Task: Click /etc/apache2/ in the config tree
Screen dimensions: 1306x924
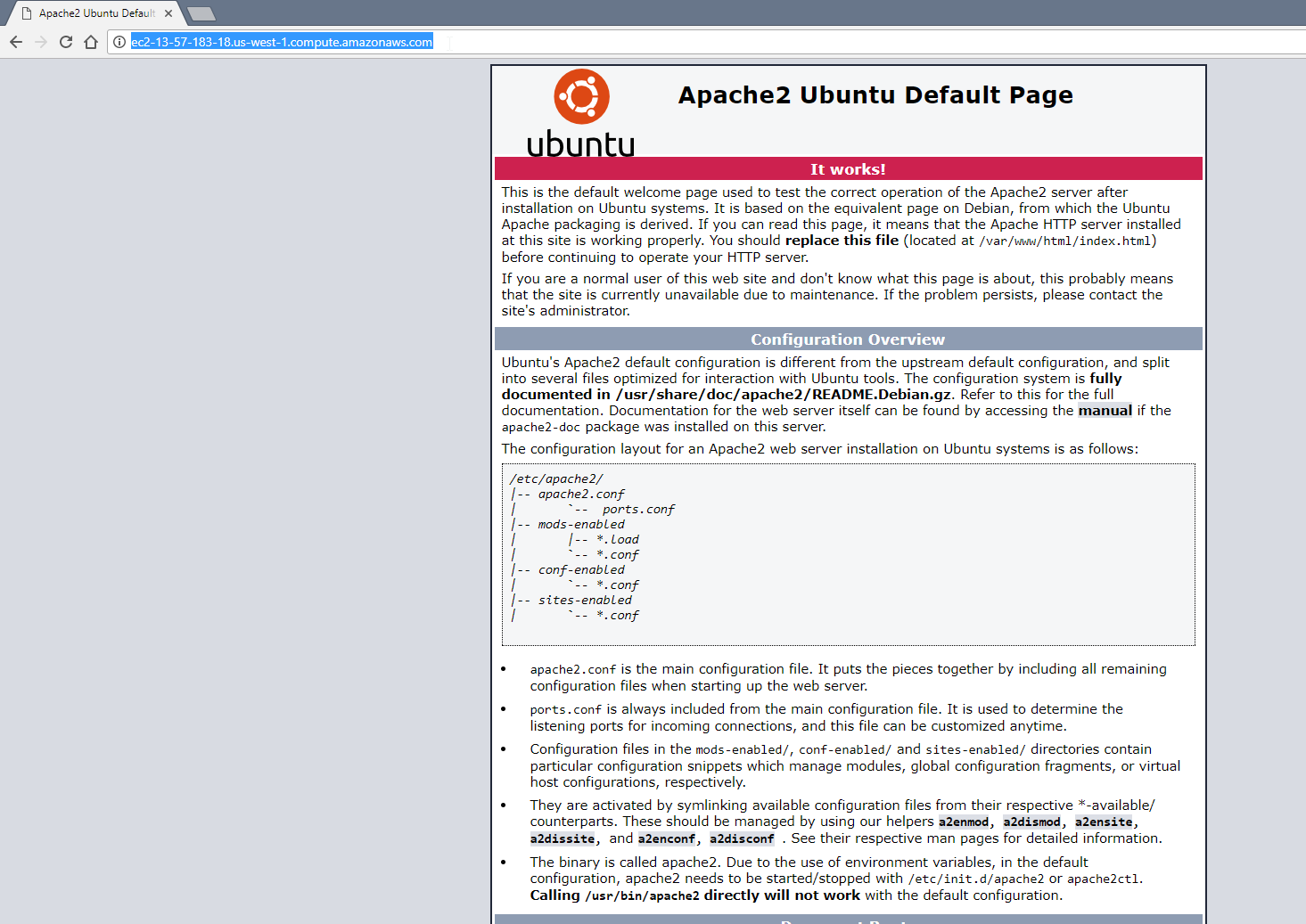Action: [556, 479]
